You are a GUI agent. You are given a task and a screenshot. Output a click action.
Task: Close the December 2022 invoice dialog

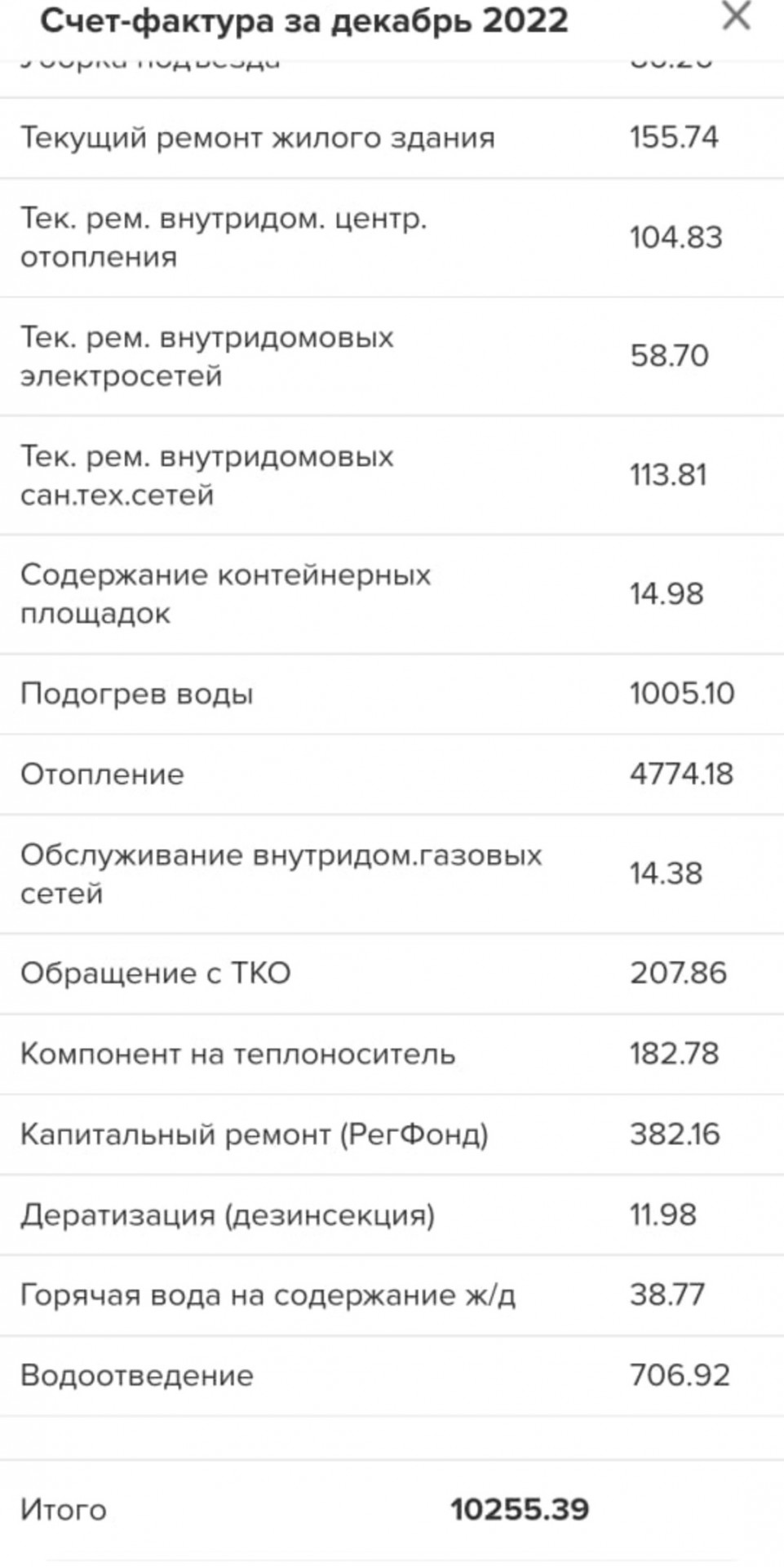(736, 16)
